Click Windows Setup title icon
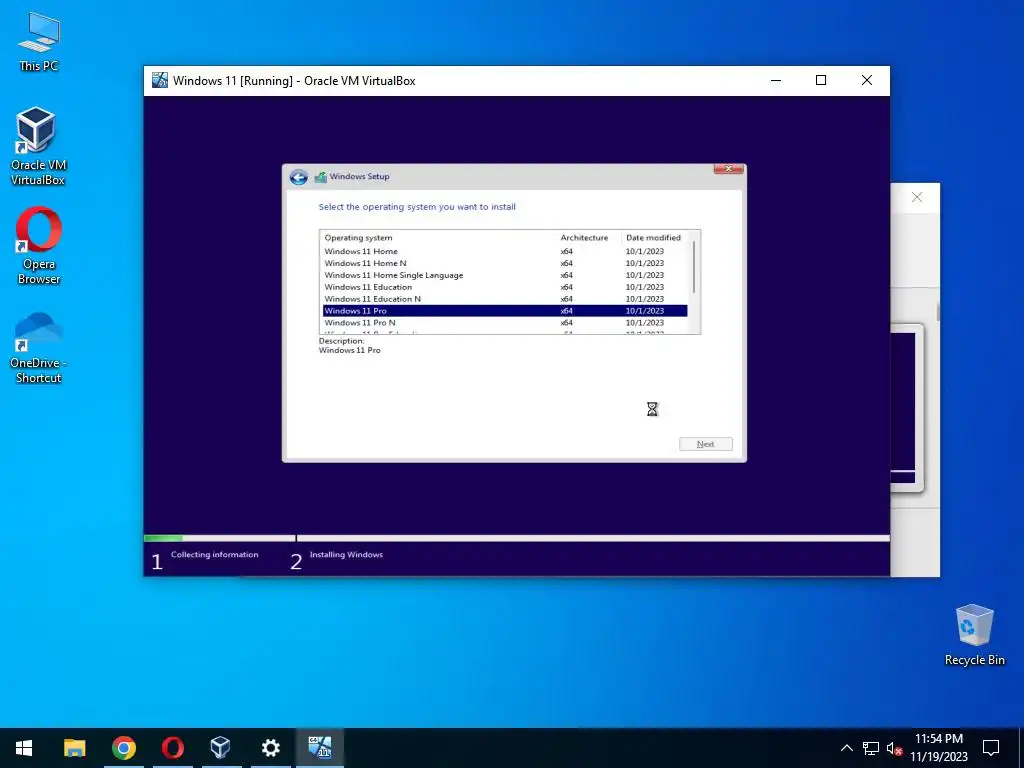 tap(321, 177)
